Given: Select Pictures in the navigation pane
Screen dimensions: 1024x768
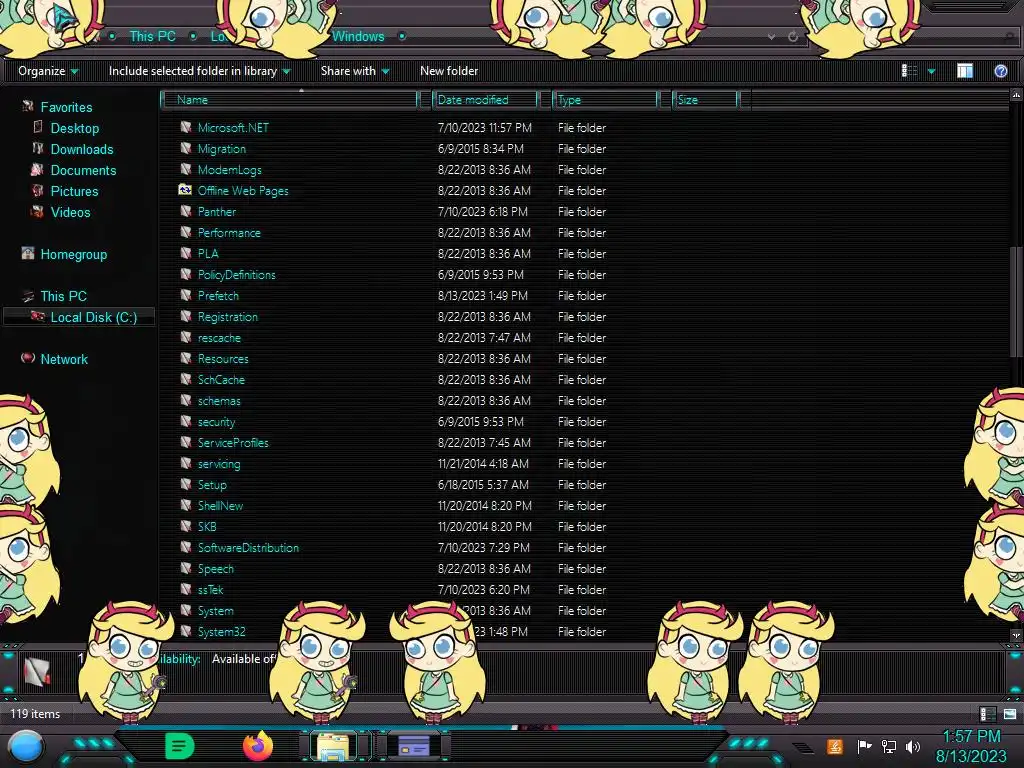Looking at the screenshot, I should pyautogui.click(x=74, y=191).
